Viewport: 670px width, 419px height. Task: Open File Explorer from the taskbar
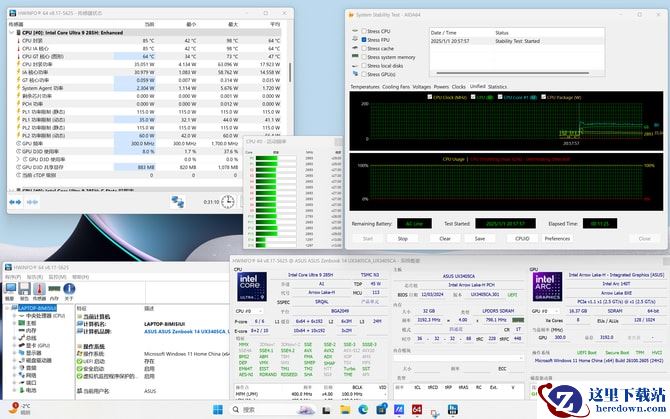click(345, 410)
